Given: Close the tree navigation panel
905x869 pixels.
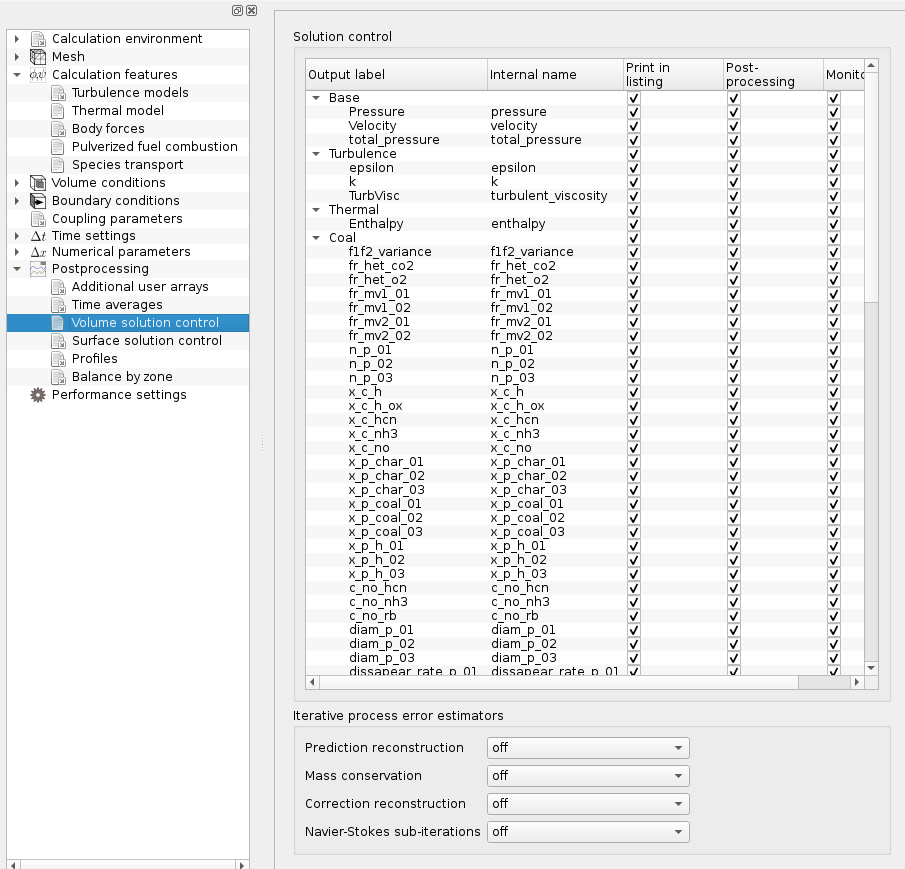Looking at the screenshot, I should click(252, 10).
